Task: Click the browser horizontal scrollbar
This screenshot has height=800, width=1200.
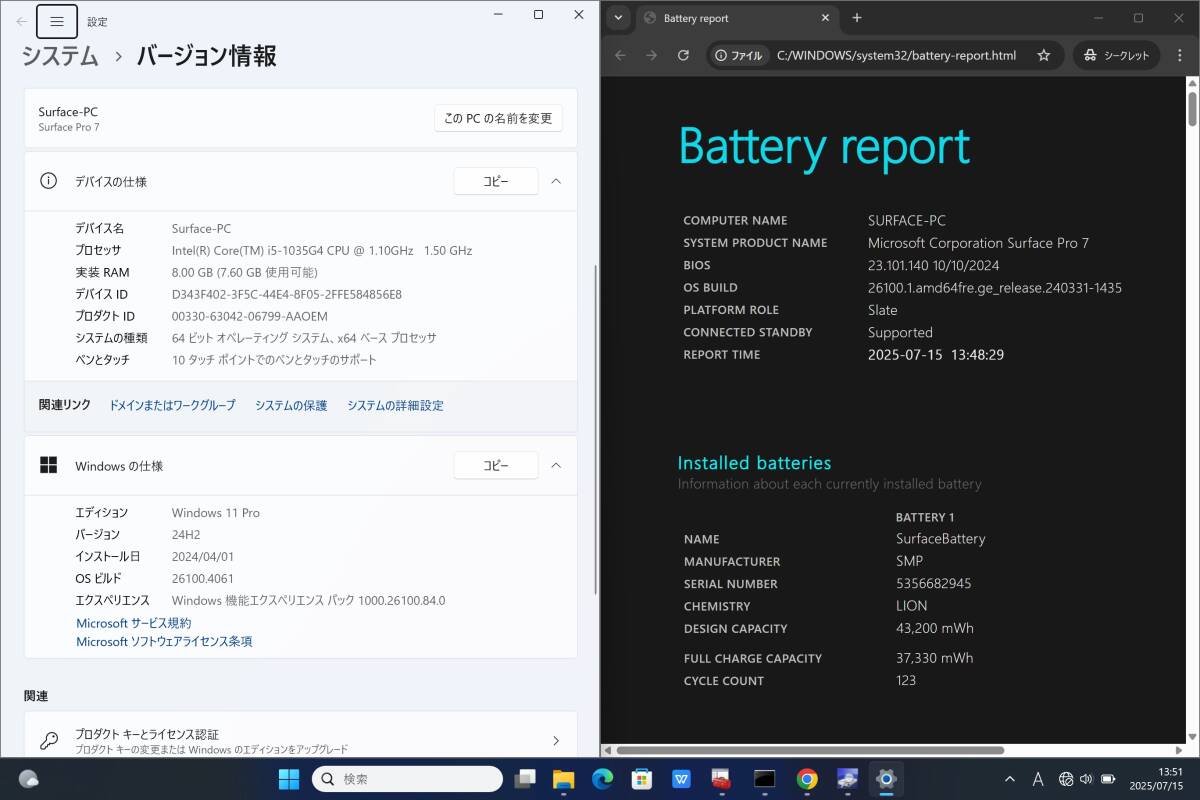Action: tap(810, 750)
